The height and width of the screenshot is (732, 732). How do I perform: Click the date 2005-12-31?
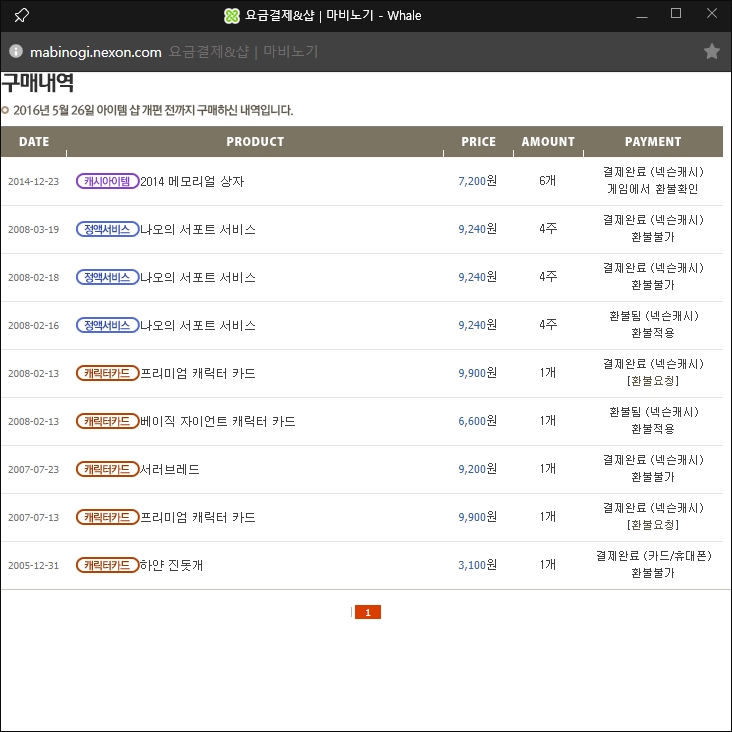34,566
